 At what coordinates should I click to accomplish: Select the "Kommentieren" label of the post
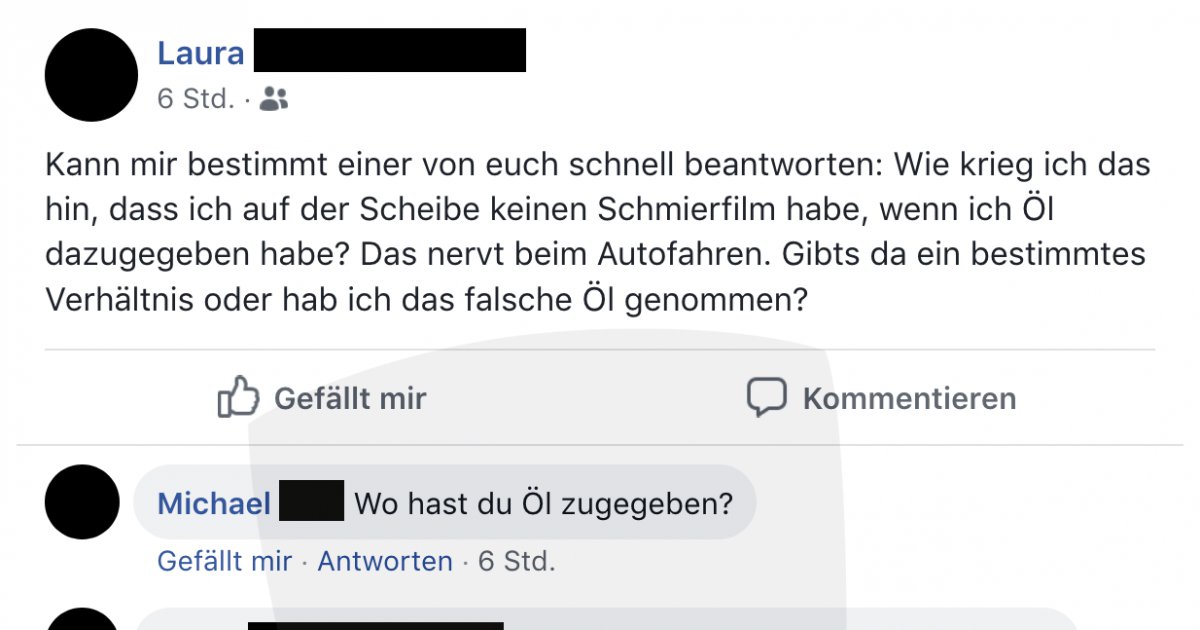coord(909,398)
